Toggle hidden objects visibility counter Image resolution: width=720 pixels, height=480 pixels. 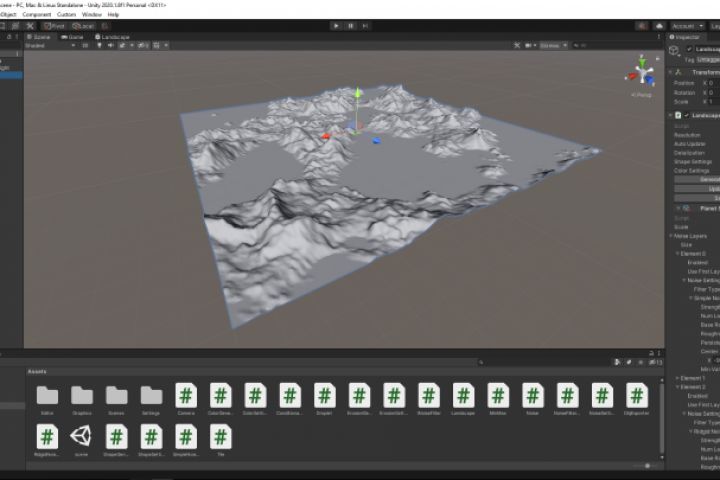point(143,45)
